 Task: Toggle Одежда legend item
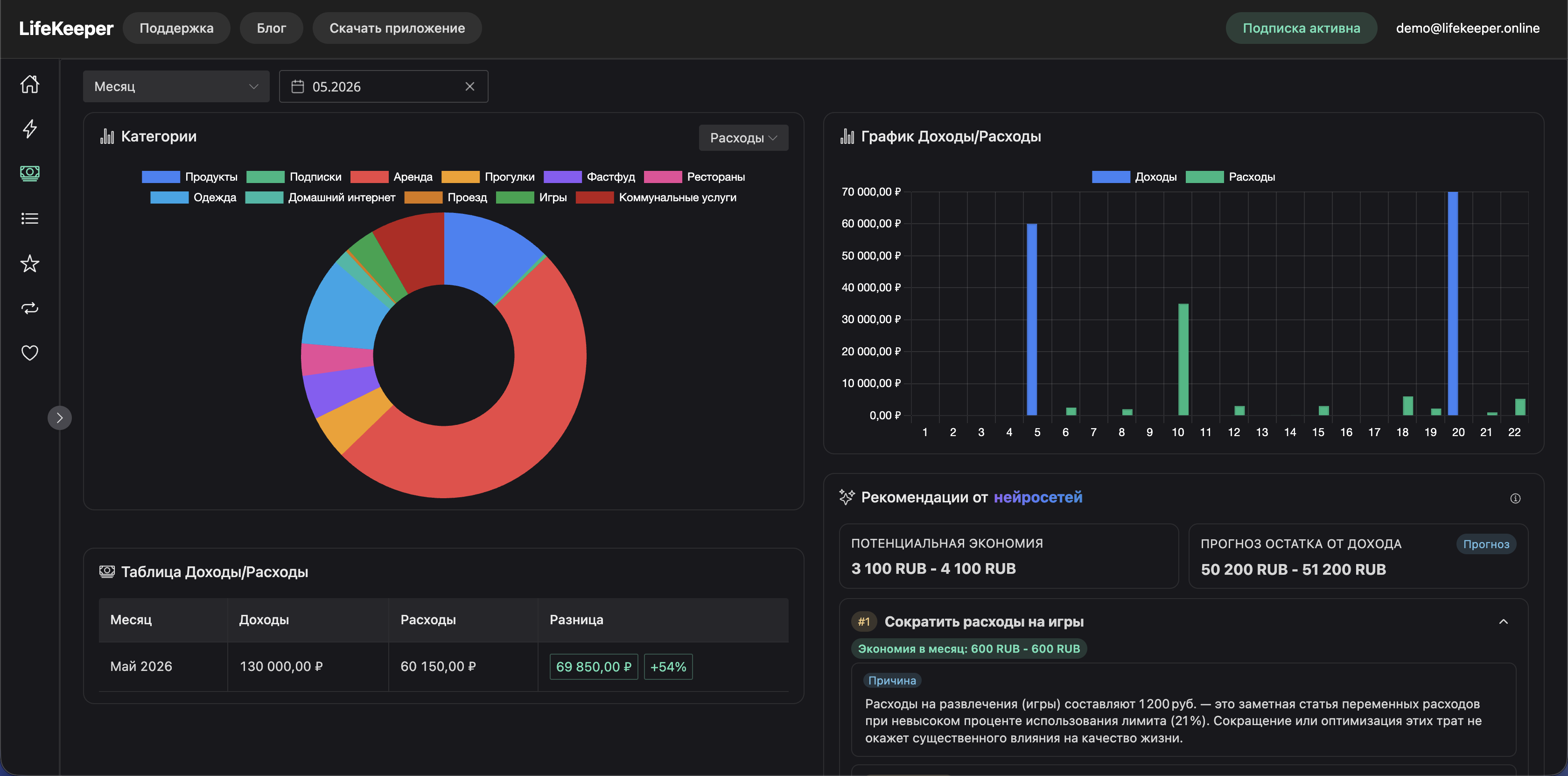pos(193,198)
